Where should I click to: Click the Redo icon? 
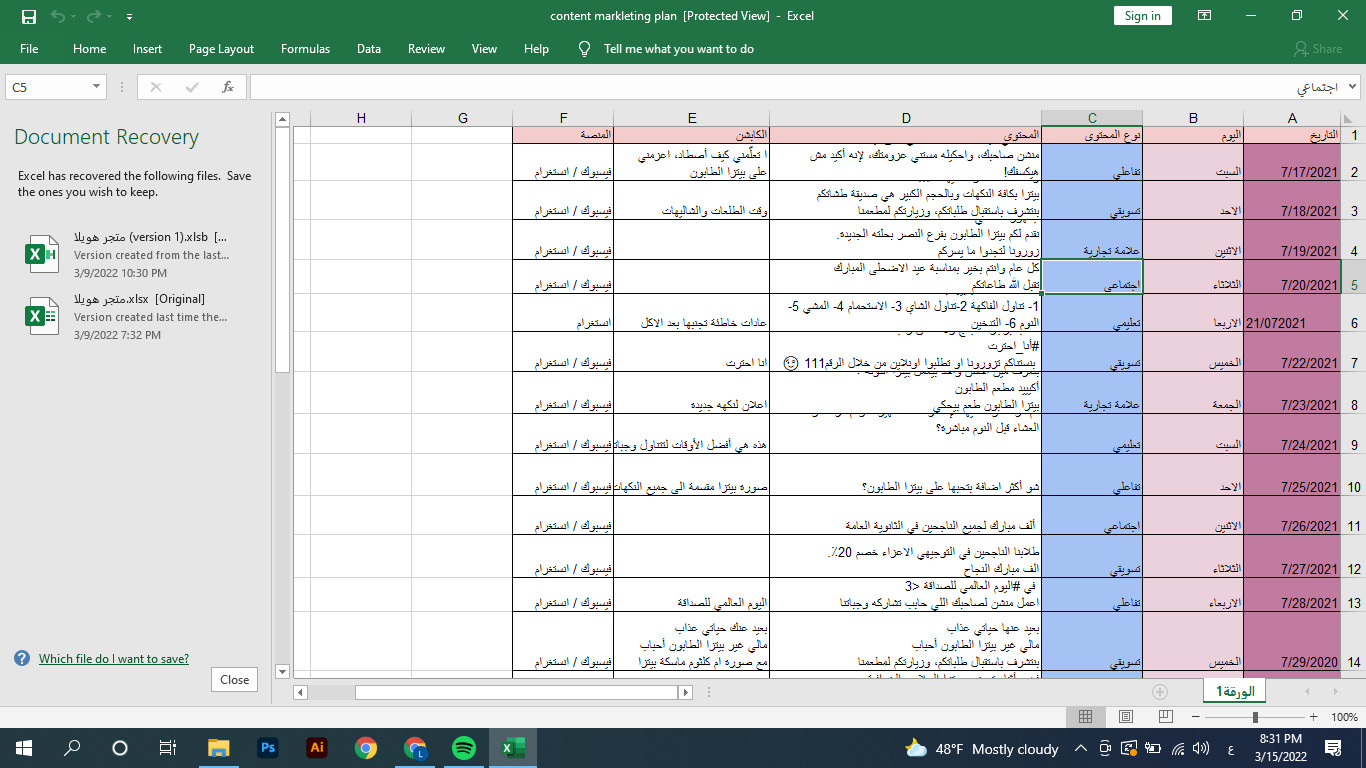[x=92, y=15]
